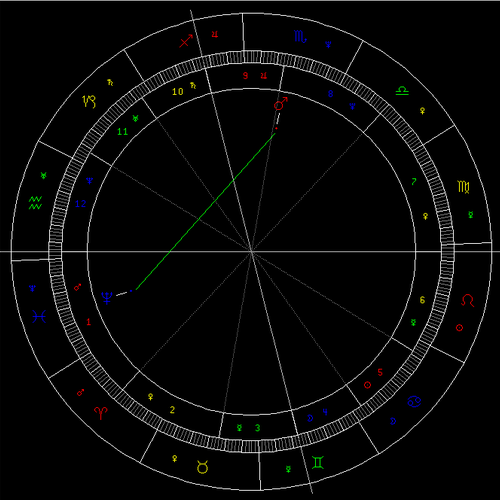The width and height of the screenshot is (500, 500).
Task: Click house number 7 label
Action: pyautogui.click(x=414, y=182)
